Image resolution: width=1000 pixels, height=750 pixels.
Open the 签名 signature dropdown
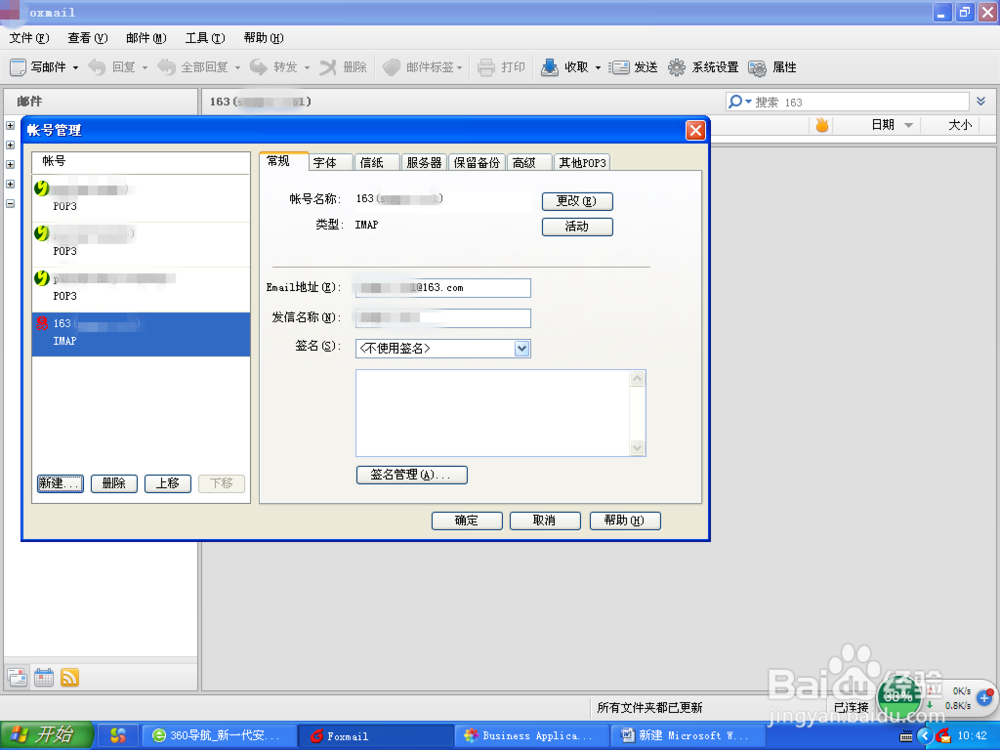pyautogui.click(x=521, y=348)
